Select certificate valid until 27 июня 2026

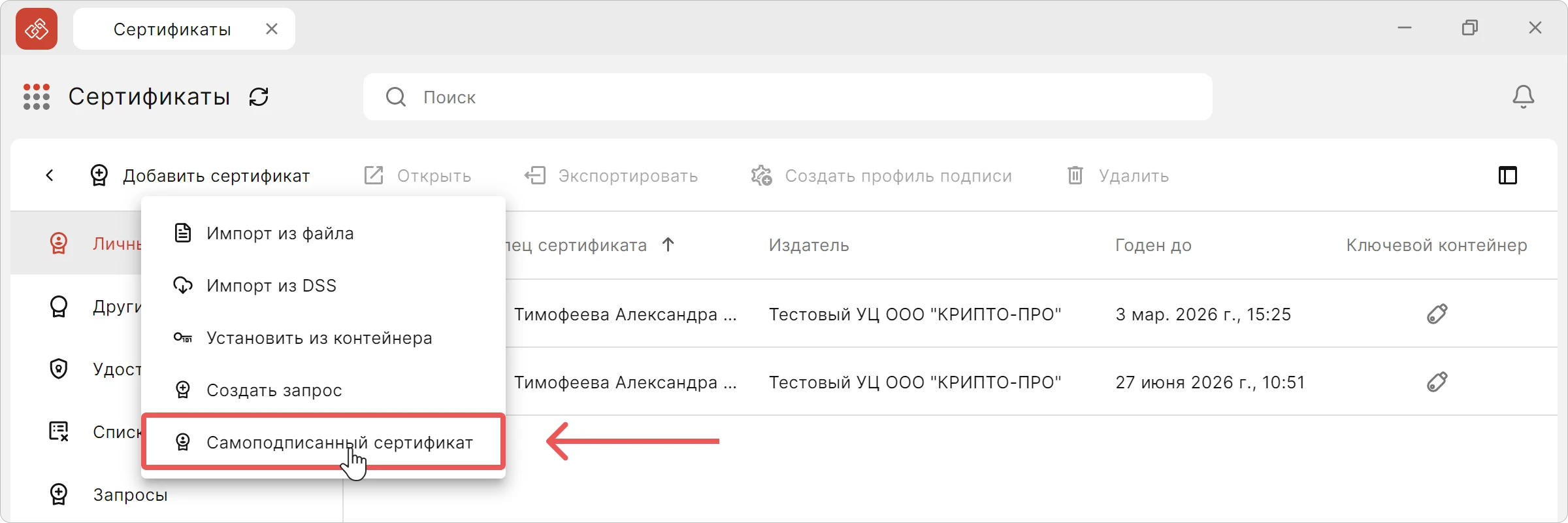click(x=1210, y=382)
